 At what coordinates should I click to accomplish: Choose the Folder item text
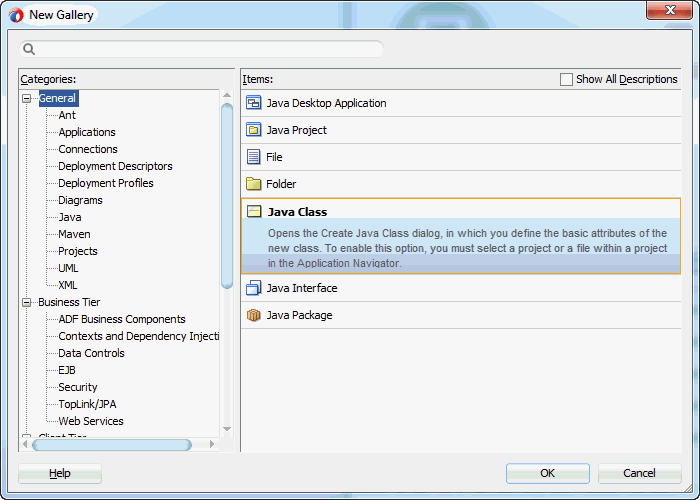point(281,184)
